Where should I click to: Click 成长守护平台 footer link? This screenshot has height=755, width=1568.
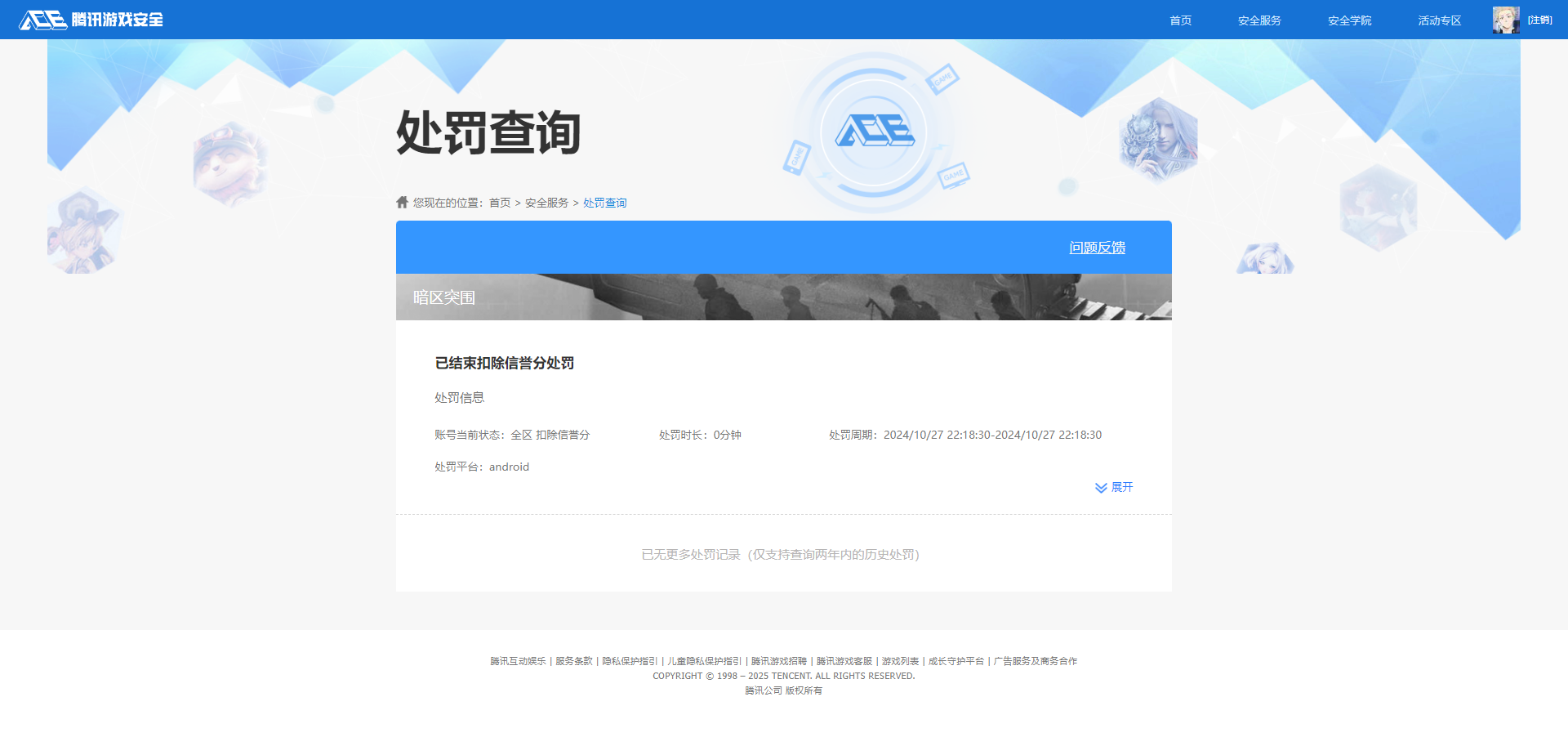[x=956, y=660]
